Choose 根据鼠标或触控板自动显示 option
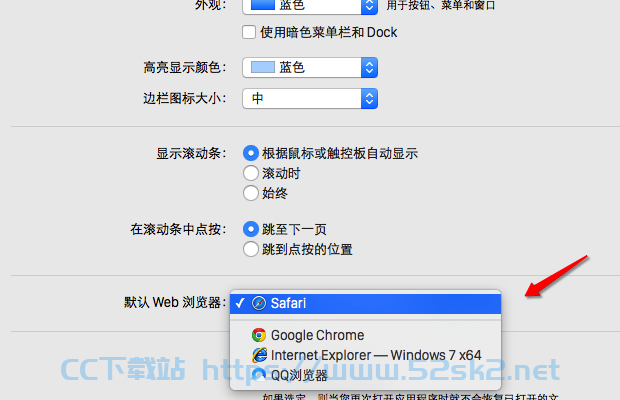620x400 pixels. [251, 153]
